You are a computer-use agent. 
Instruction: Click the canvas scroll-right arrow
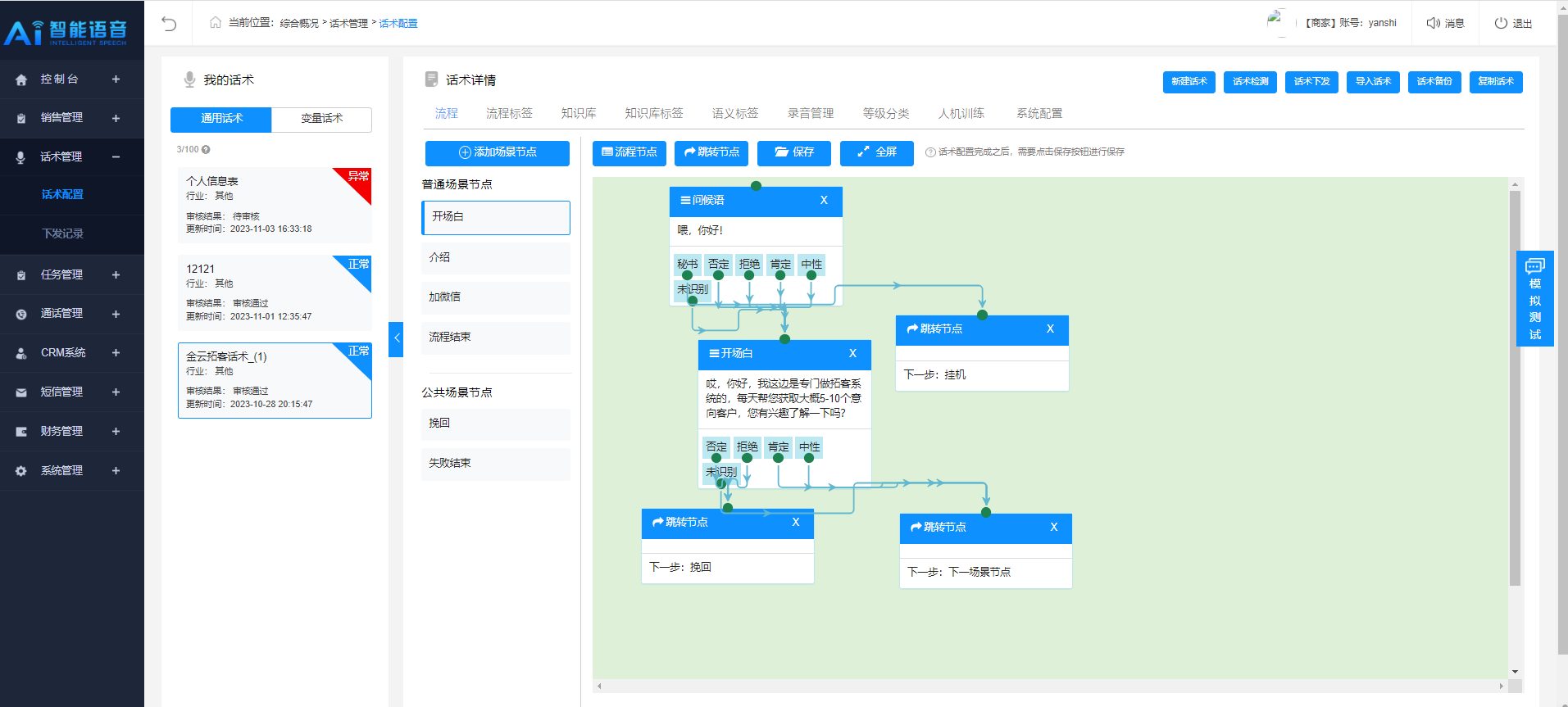tap(1501, 686)
